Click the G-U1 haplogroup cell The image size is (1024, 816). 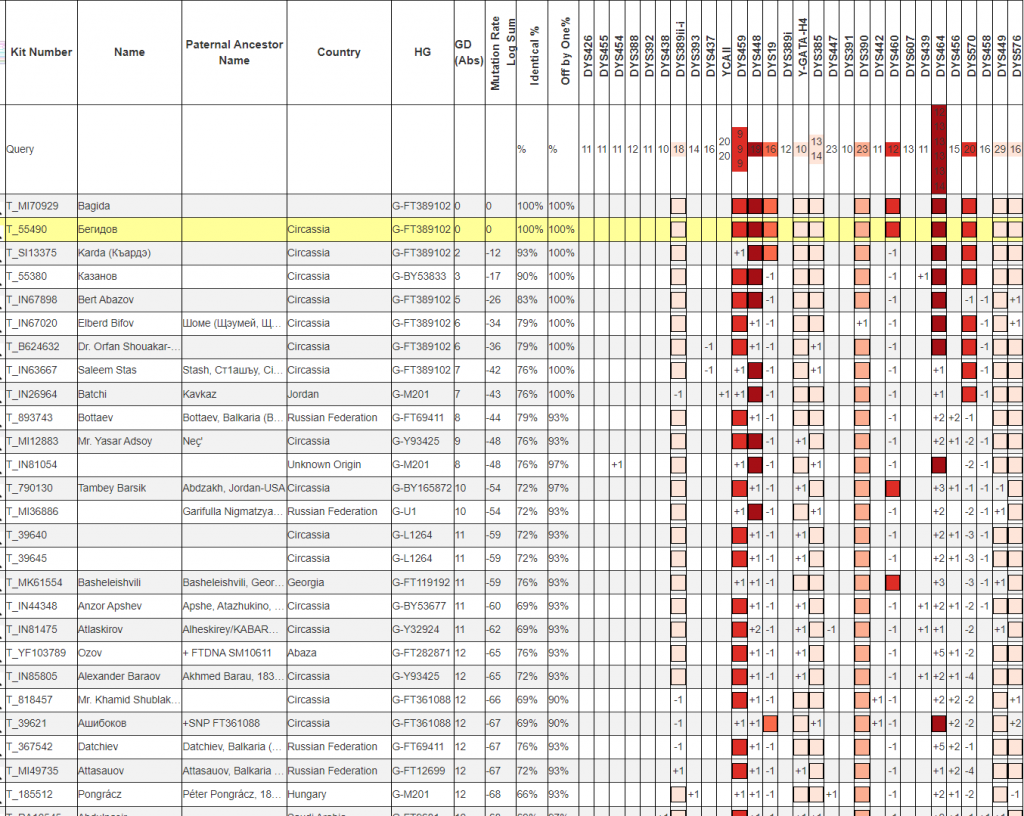click(x=405, y=511)
